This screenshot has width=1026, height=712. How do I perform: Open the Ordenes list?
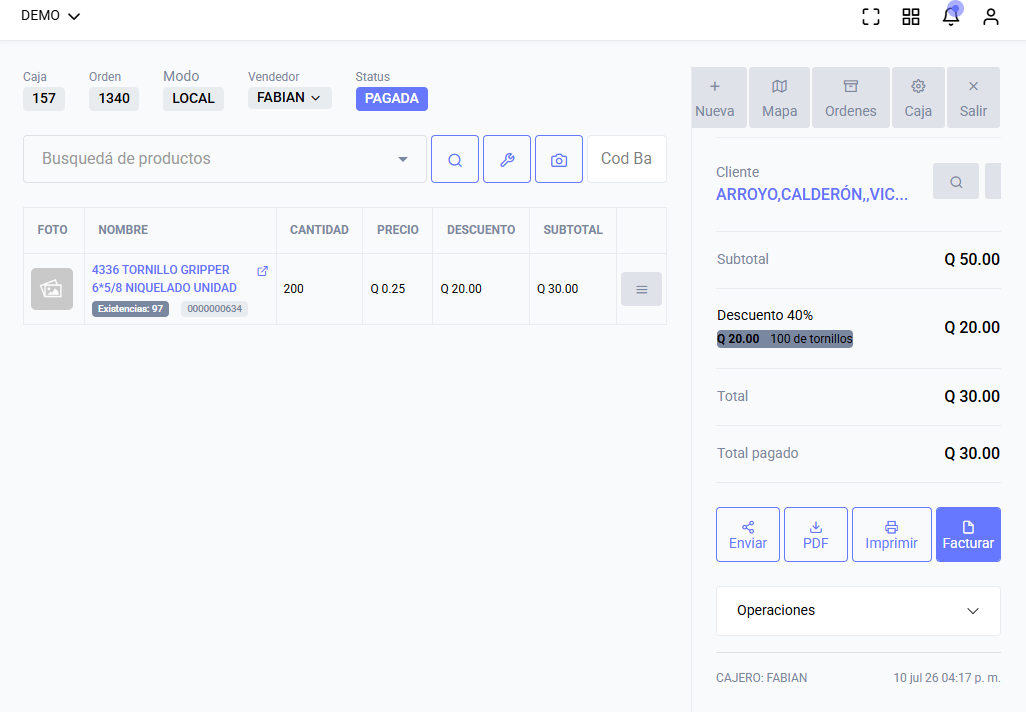(x=851, y=98)
